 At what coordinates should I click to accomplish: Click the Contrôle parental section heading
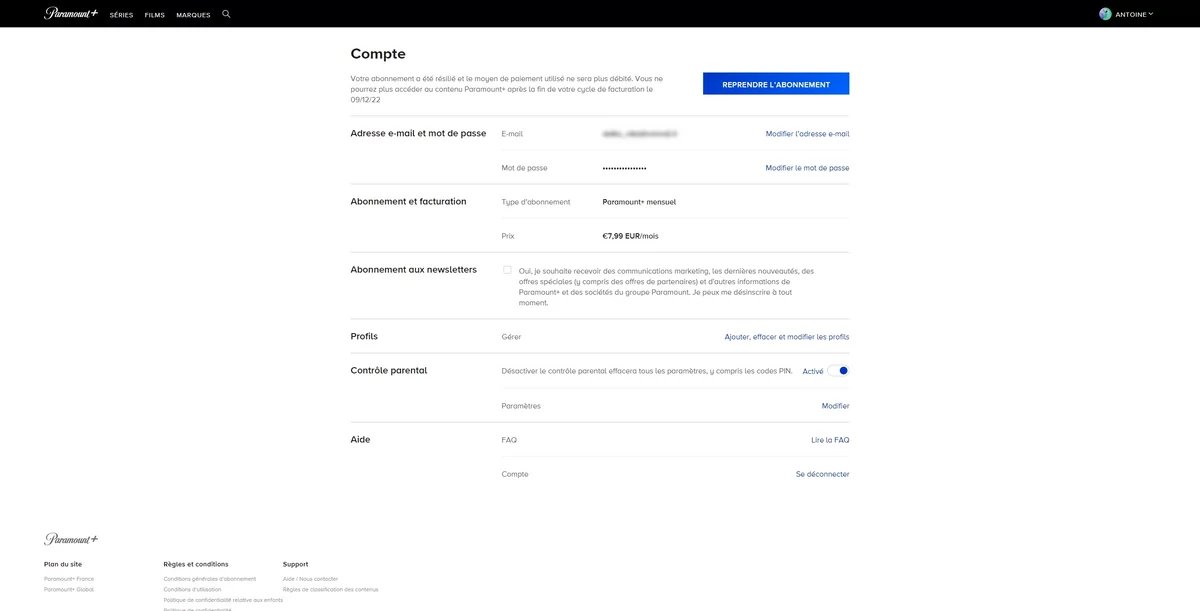pyautogui.click(x=388, y=370)
